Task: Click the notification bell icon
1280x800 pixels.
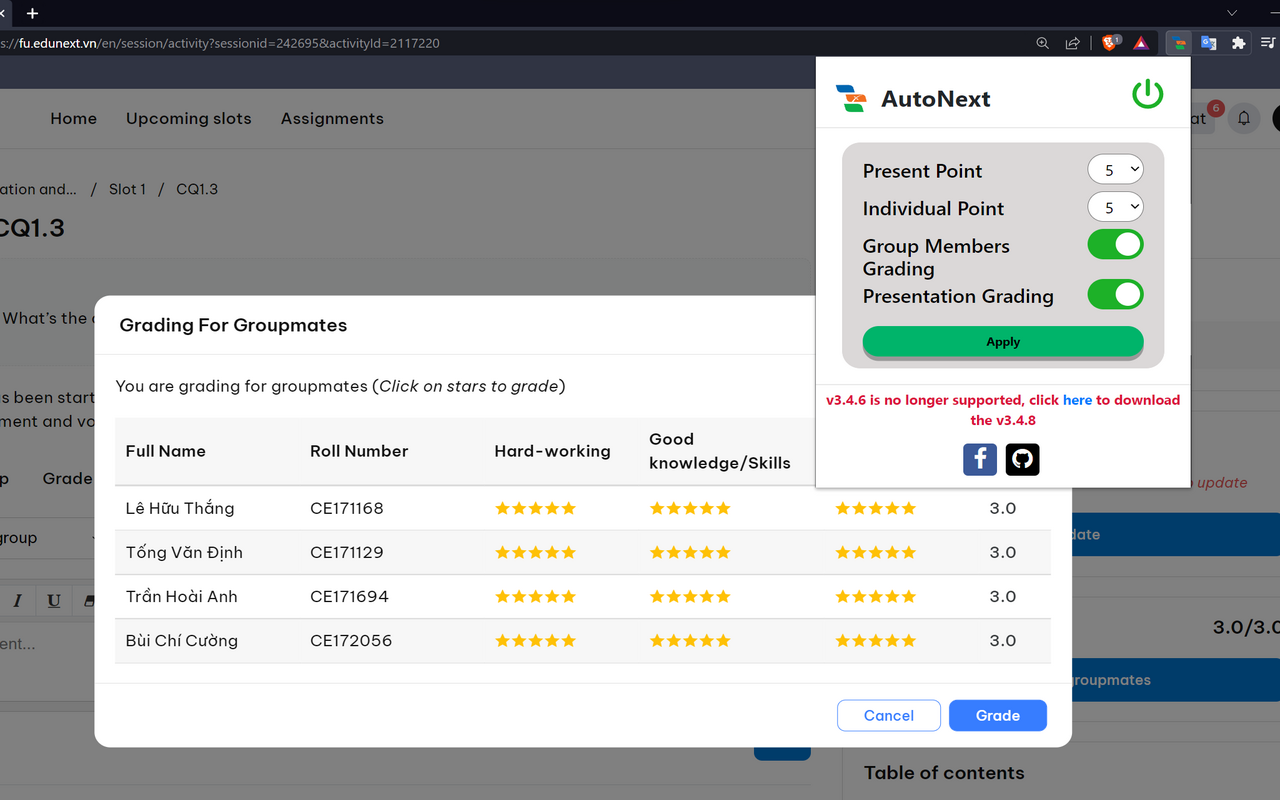Action: (x=1244, y=118)
